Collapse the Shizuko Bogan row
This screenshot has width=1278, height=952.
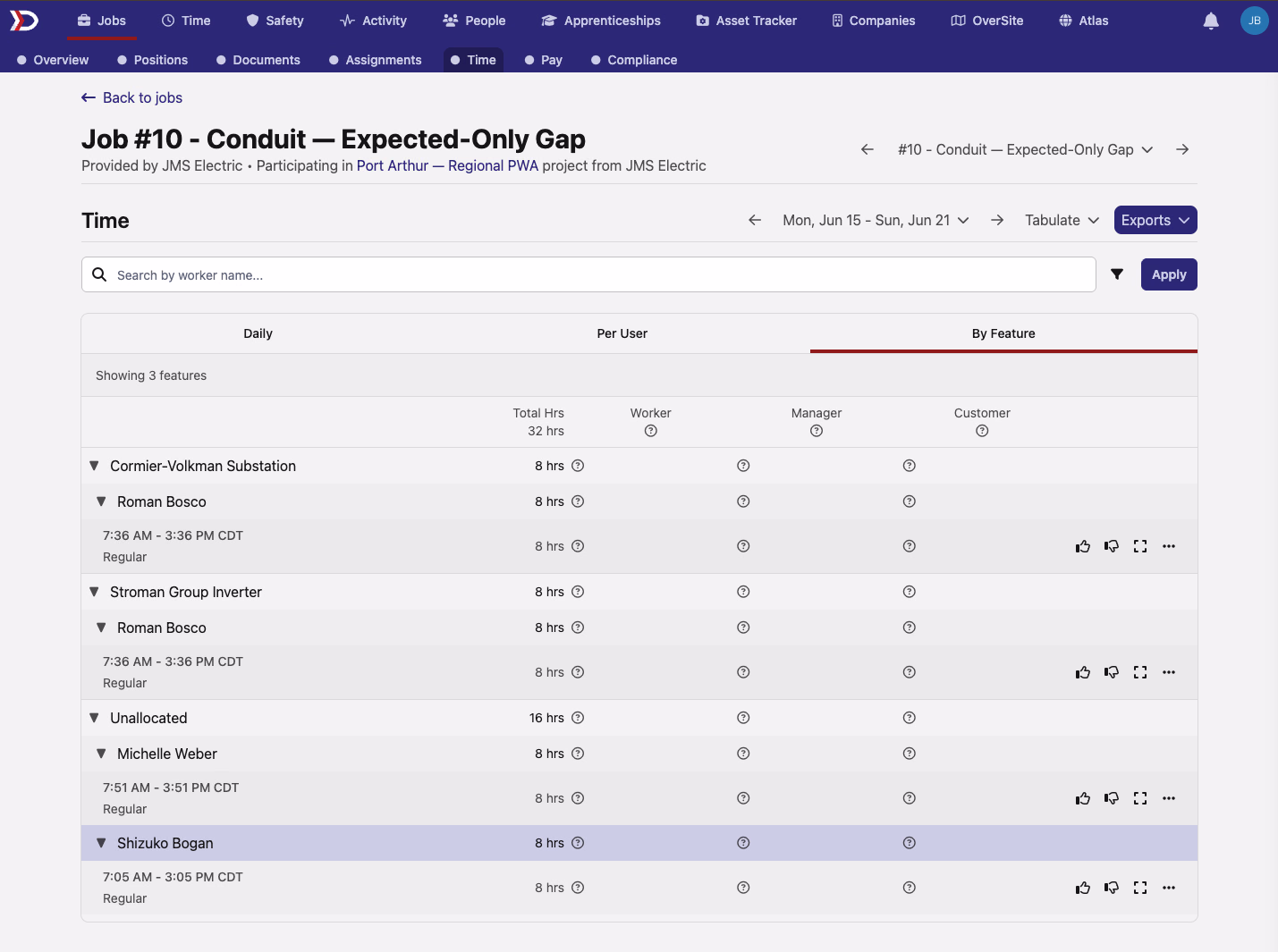(x=101, y=843)
